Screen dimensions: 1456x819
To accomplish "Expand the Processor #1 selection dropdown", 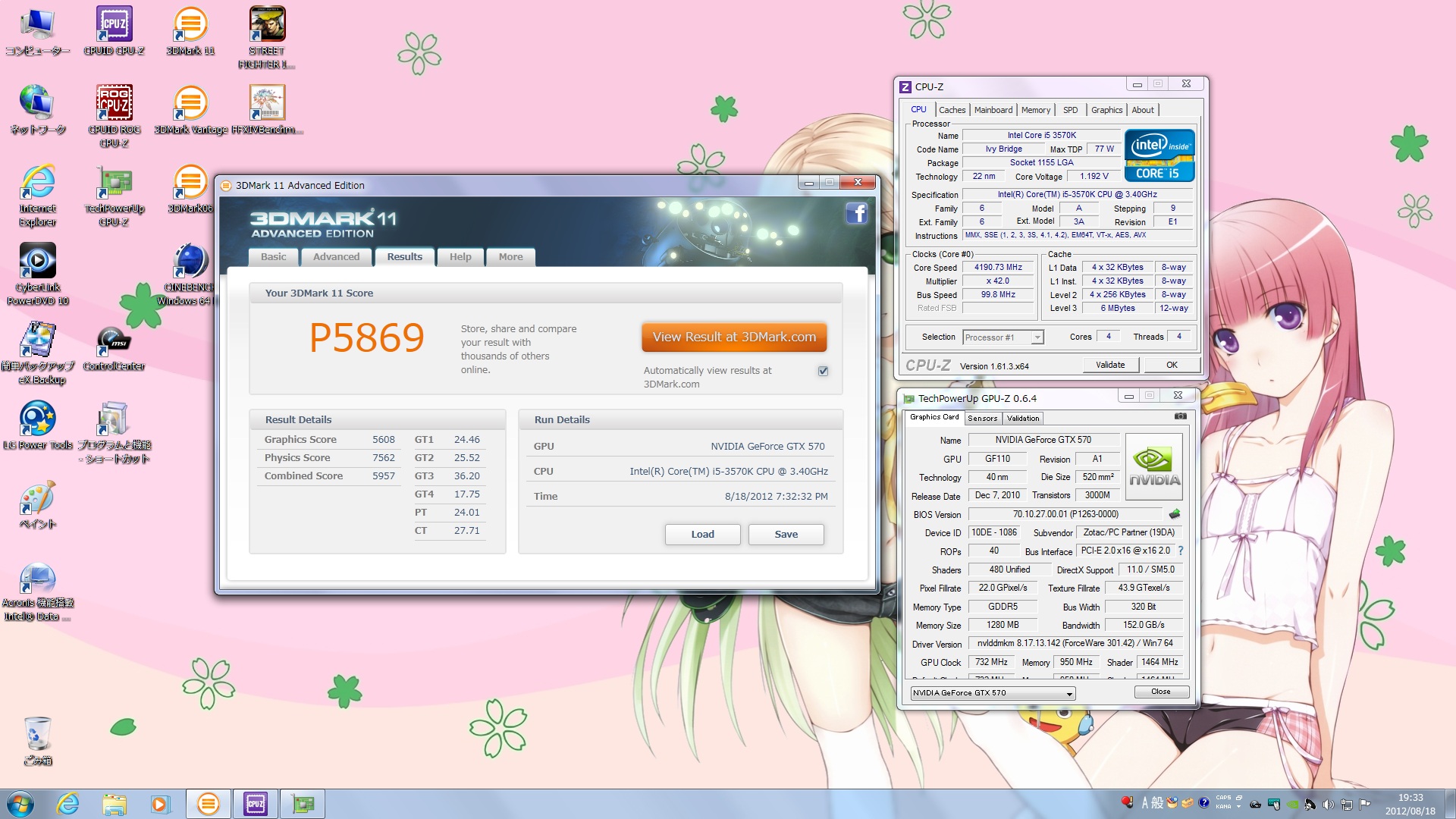I will tap(1037, 337).
